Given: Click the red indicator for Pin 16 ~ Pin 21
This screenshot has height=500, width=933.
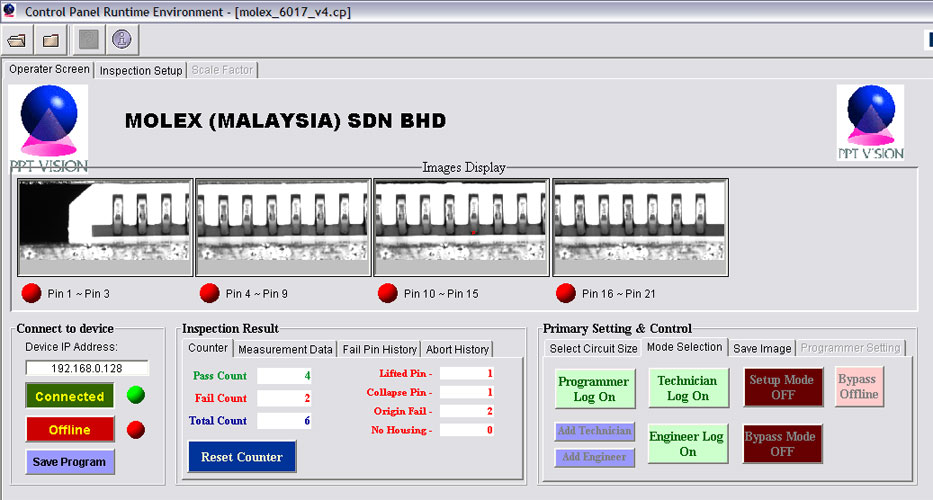Looking at the screenshot, I should (566, 293).
